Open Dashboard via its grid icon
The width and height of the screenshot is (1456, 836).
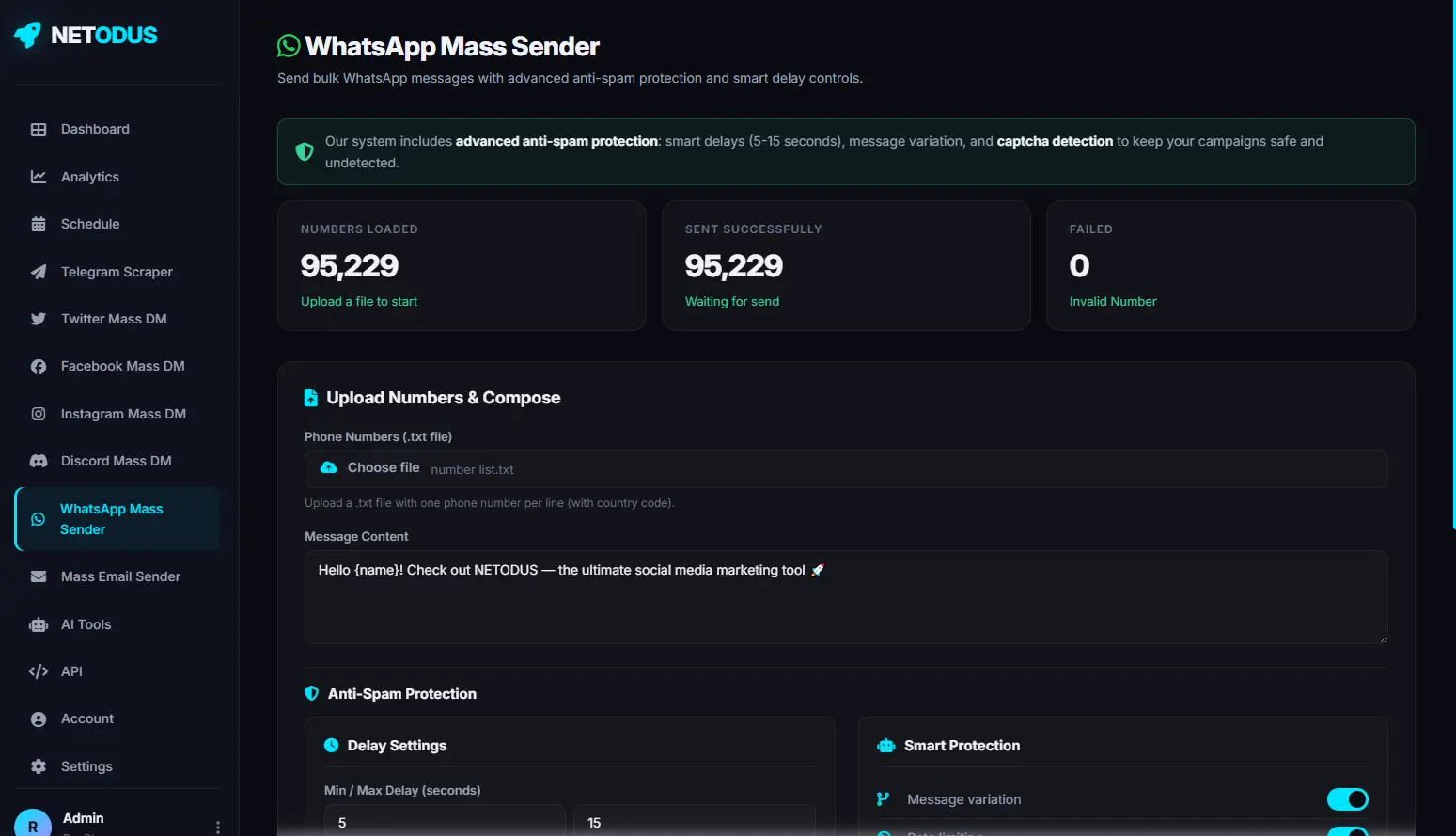(x=39, y=130)
